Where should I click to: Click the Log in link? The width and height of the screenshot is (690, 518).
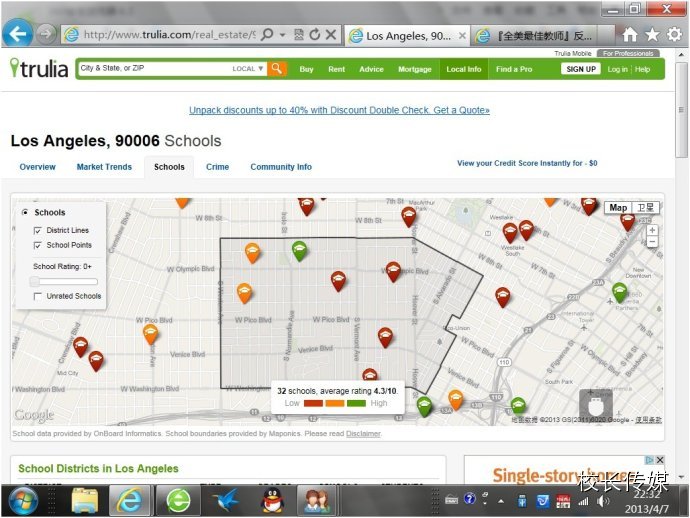click(x=617, y=69)
